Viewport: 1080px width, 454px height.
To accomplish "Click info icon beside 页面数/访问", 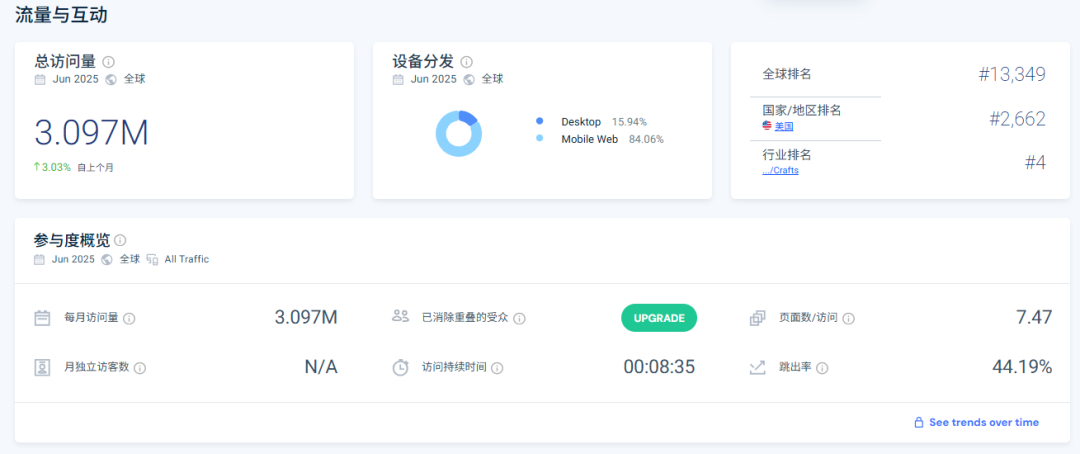I will 849,318.
